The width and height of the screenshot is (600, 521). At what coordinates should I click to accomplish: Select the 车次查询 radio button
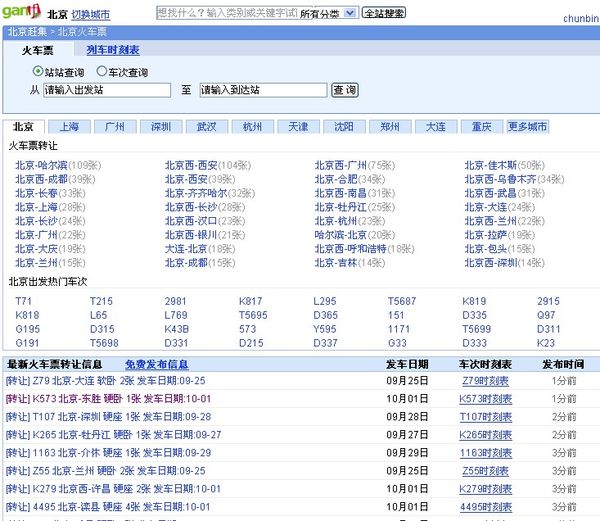[102, 72]
